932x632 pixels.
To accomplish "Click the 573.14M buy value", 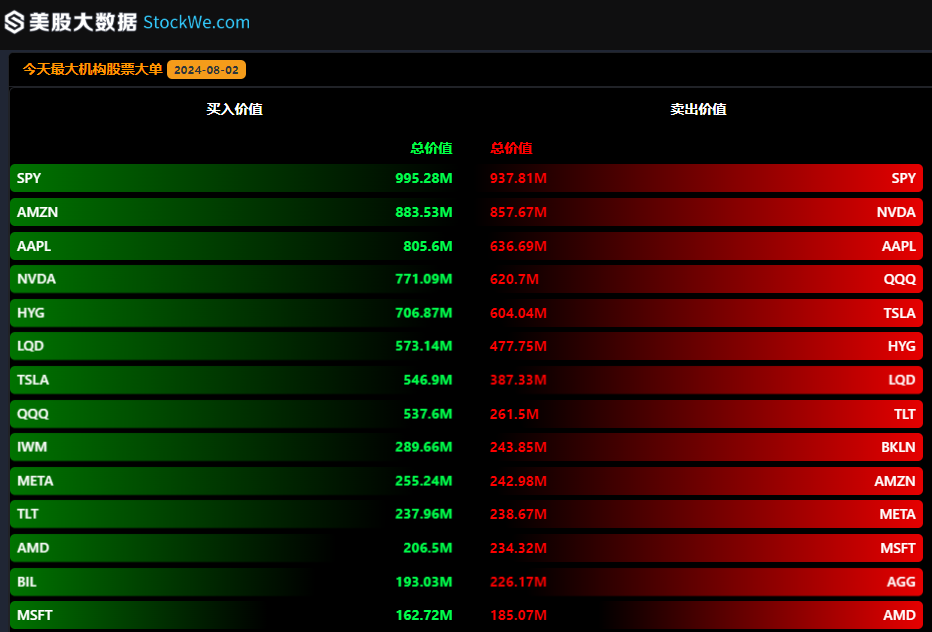I will pos(424,346).
